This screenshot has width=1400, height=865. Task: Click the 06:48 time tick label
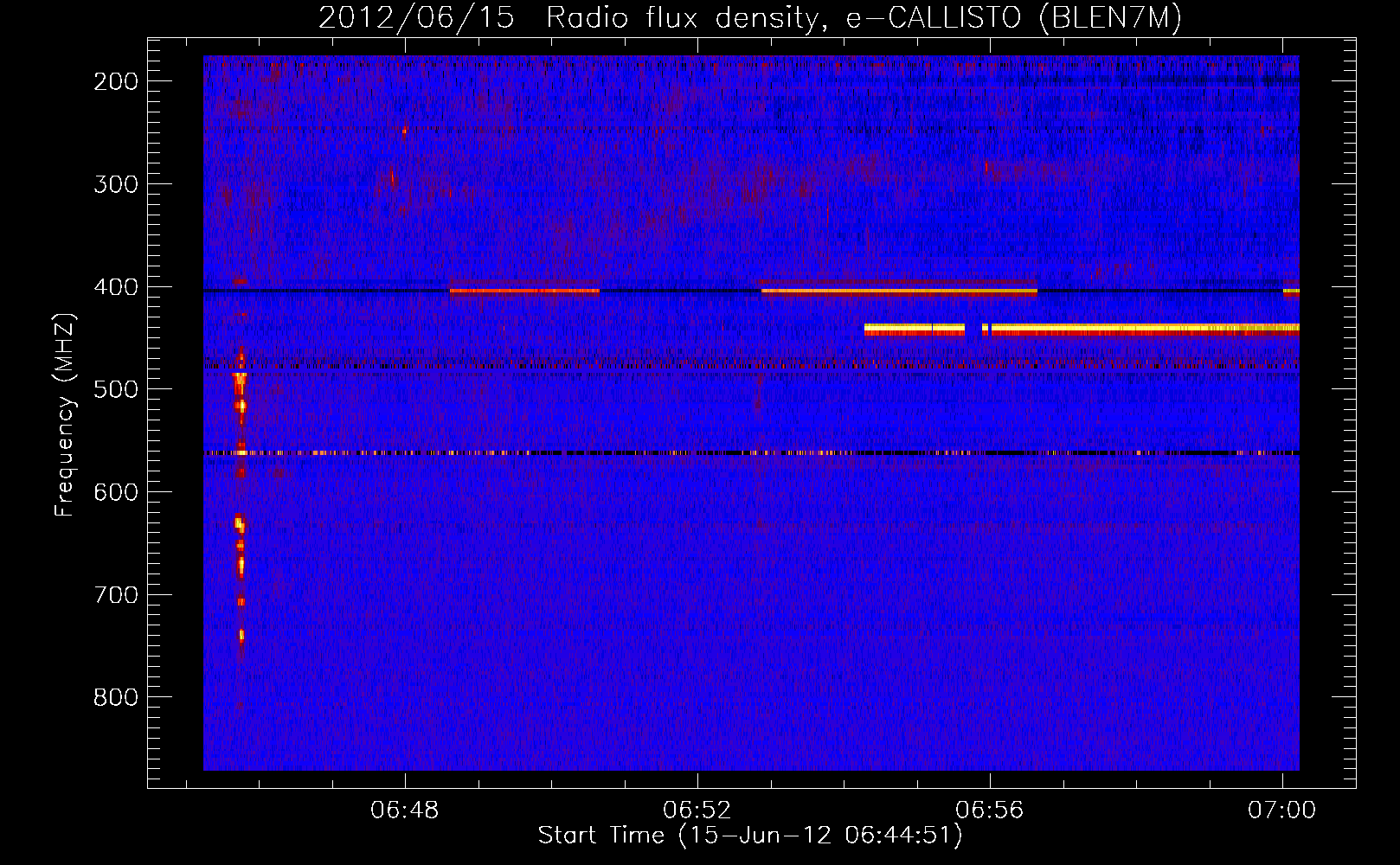[404, 811]
